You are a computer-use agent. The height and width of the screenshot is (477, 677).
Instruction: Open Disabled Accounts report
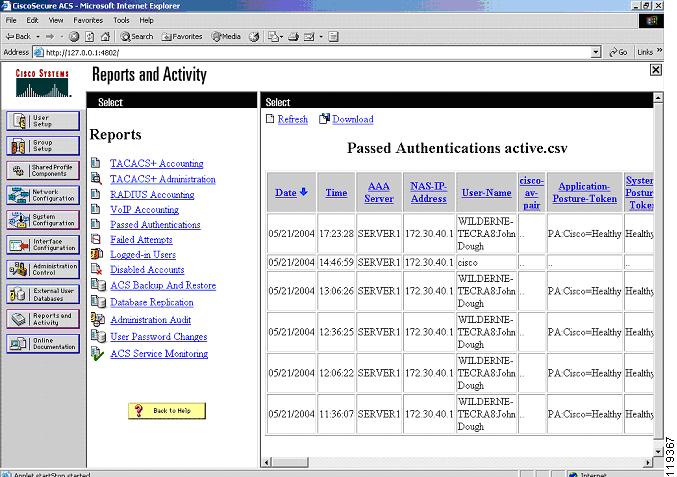pyautogui.click(x=147, y=269)
